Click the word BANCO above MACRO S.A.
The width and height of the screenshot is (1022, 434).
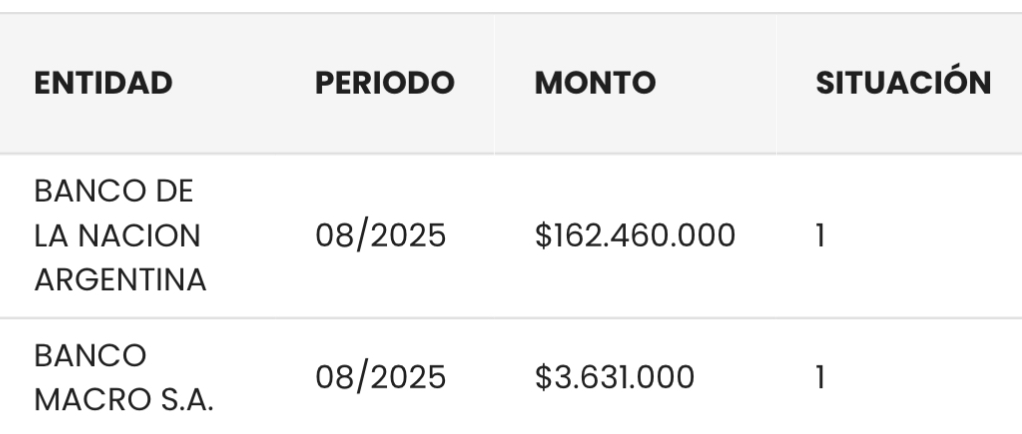90,355
